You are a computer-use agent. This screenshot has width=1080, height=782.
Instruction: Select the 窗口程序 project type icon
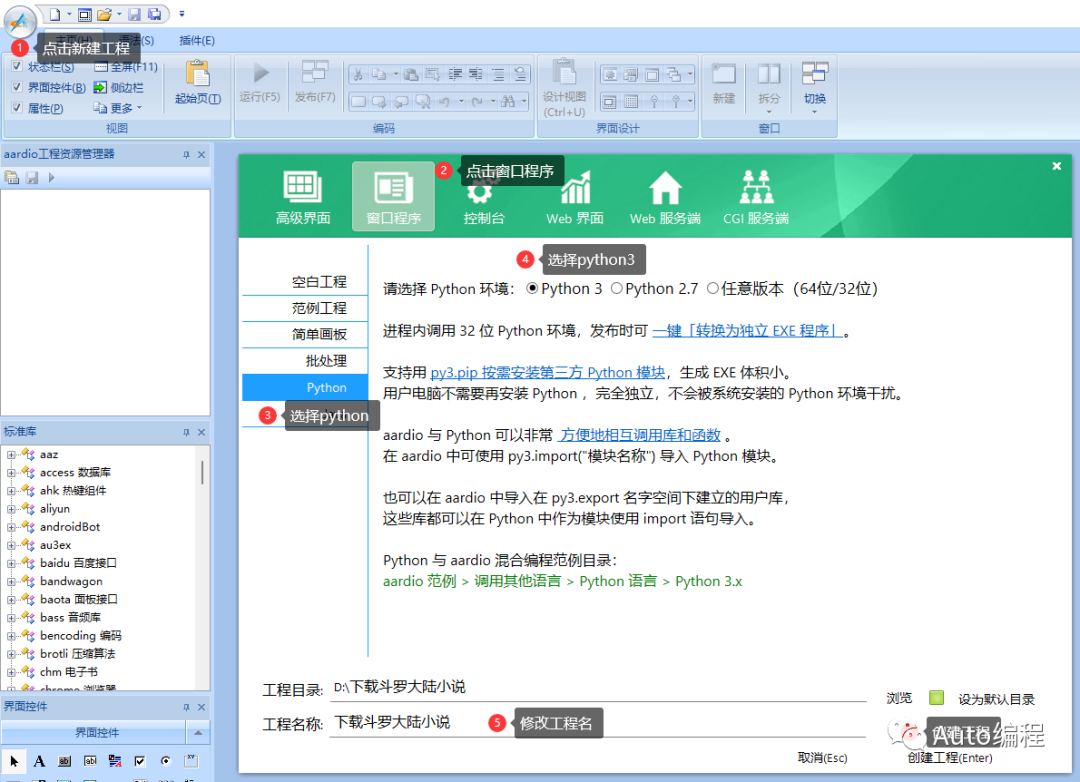[392, 195]
